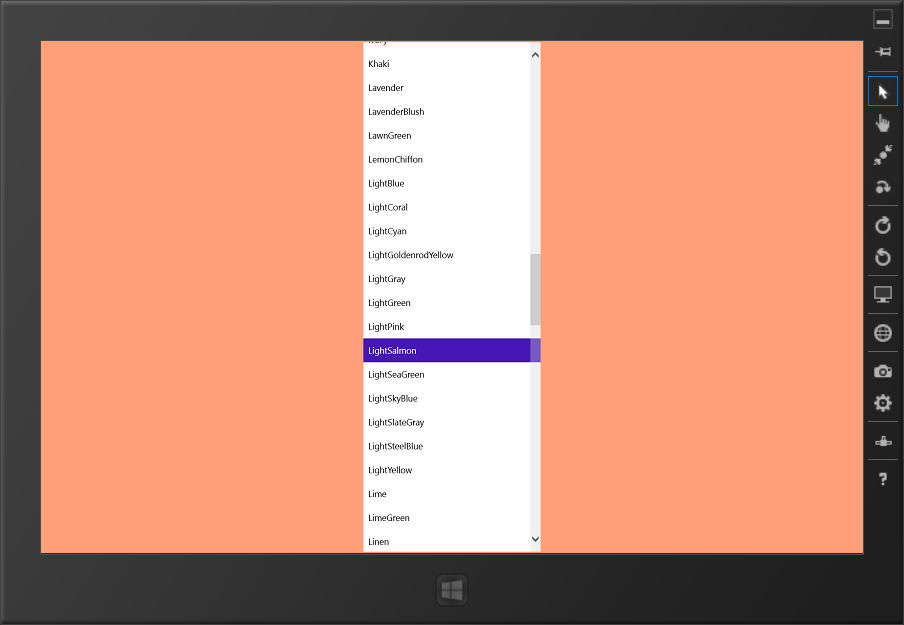Open change resolution monitor icon

(x=883, y=295)
